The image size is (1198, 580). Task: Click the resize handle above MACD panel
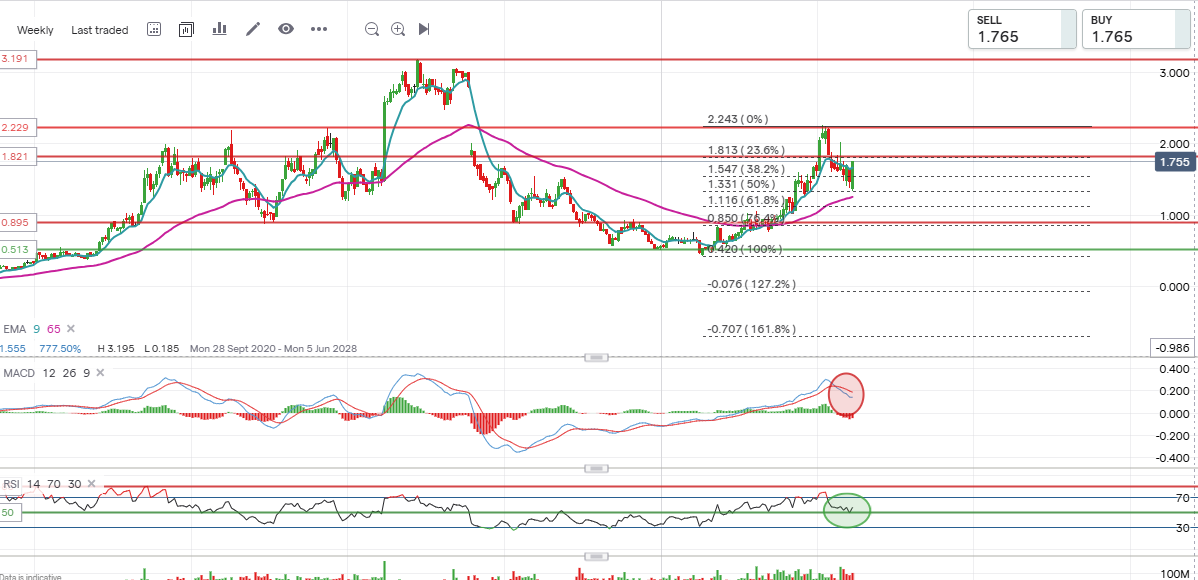click(x=596, y=357)
